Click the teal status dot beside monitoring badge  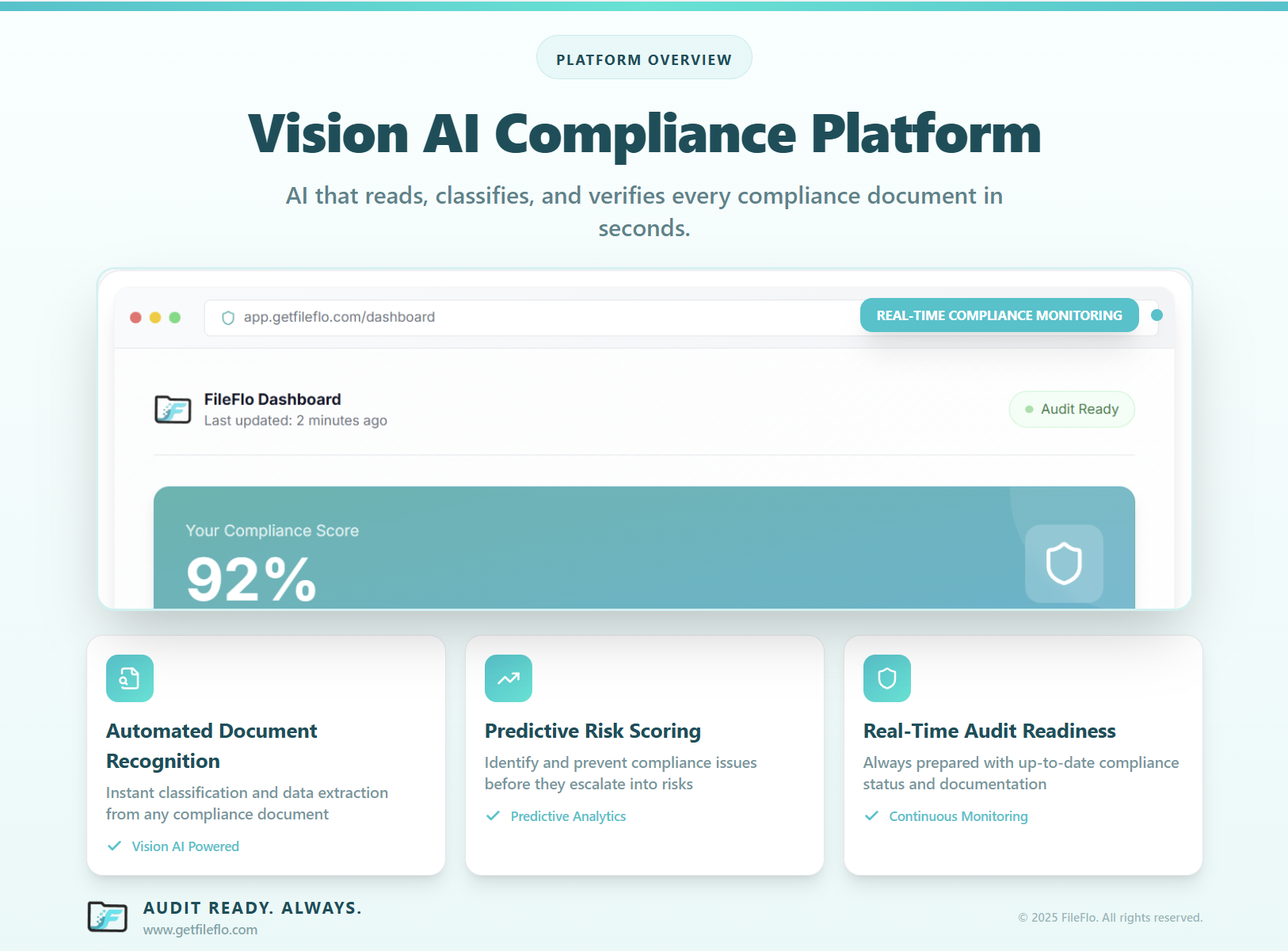pos(1157,315)
